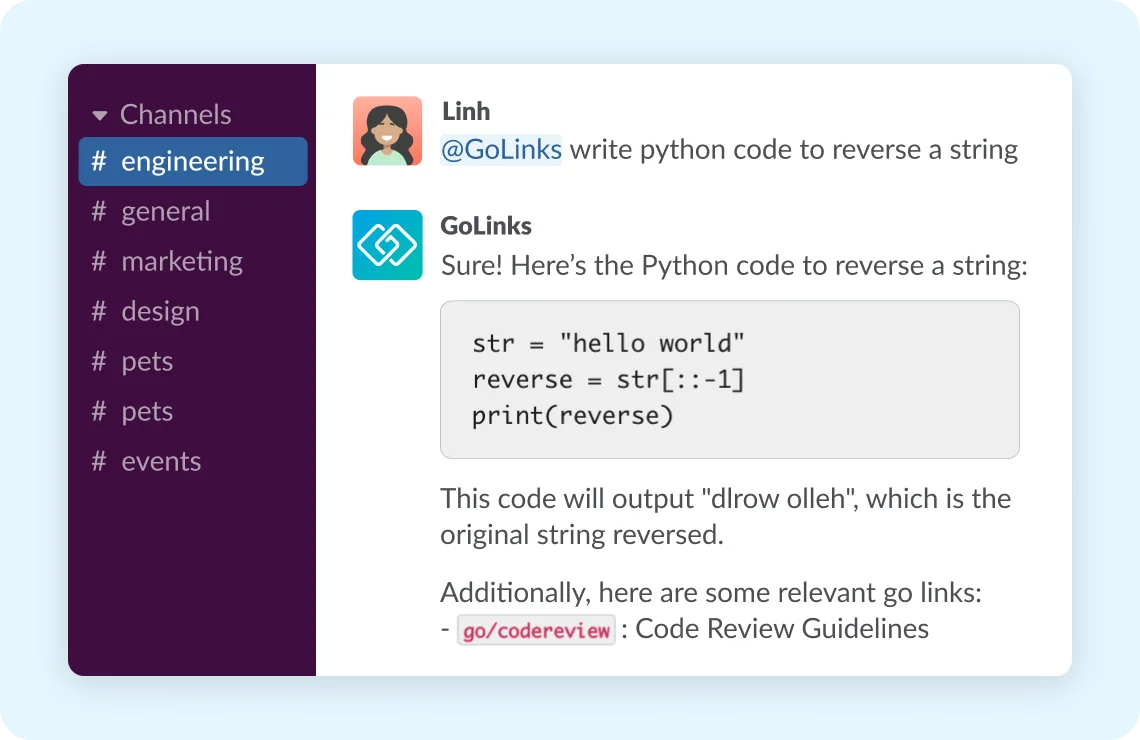Open the go/codereview go link
This screenshot has height=740, width=1140.
537,630
